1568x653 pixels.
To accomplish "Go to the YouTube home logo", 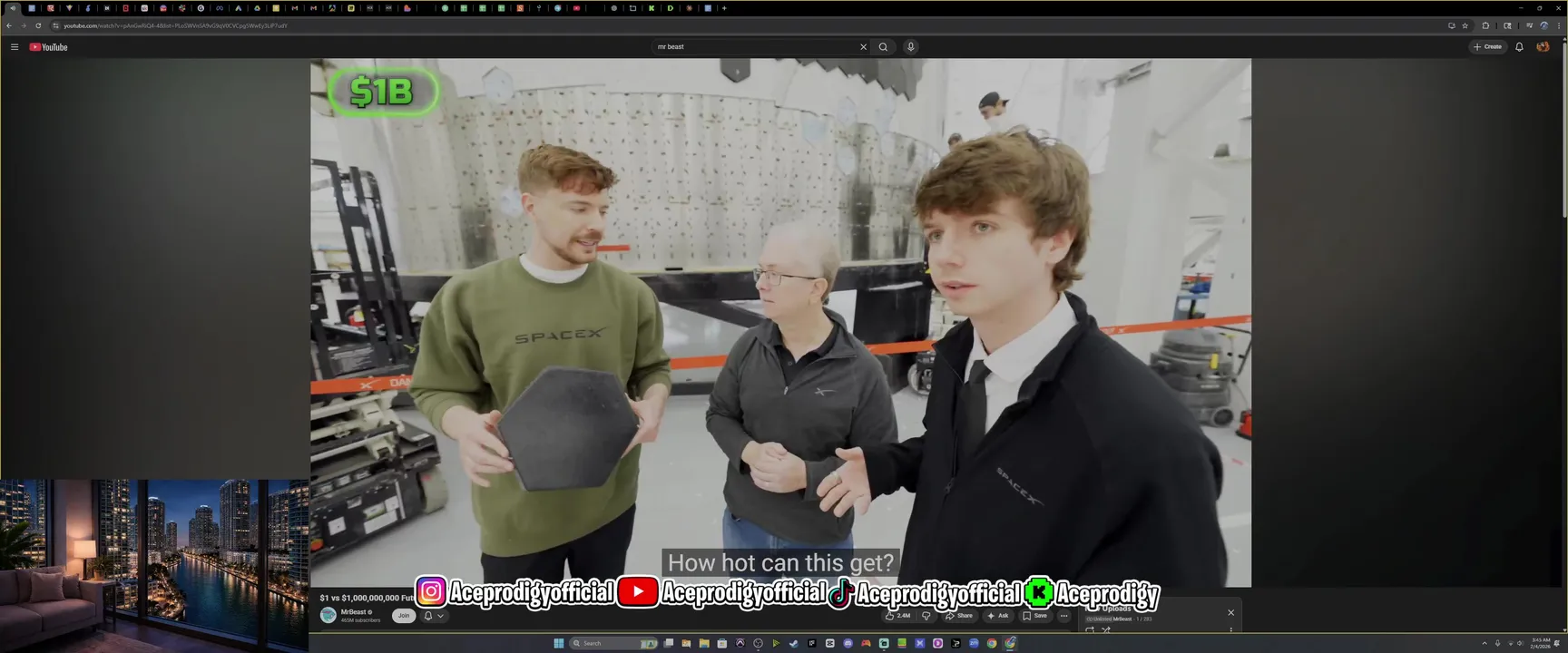I will coord(49,47).
